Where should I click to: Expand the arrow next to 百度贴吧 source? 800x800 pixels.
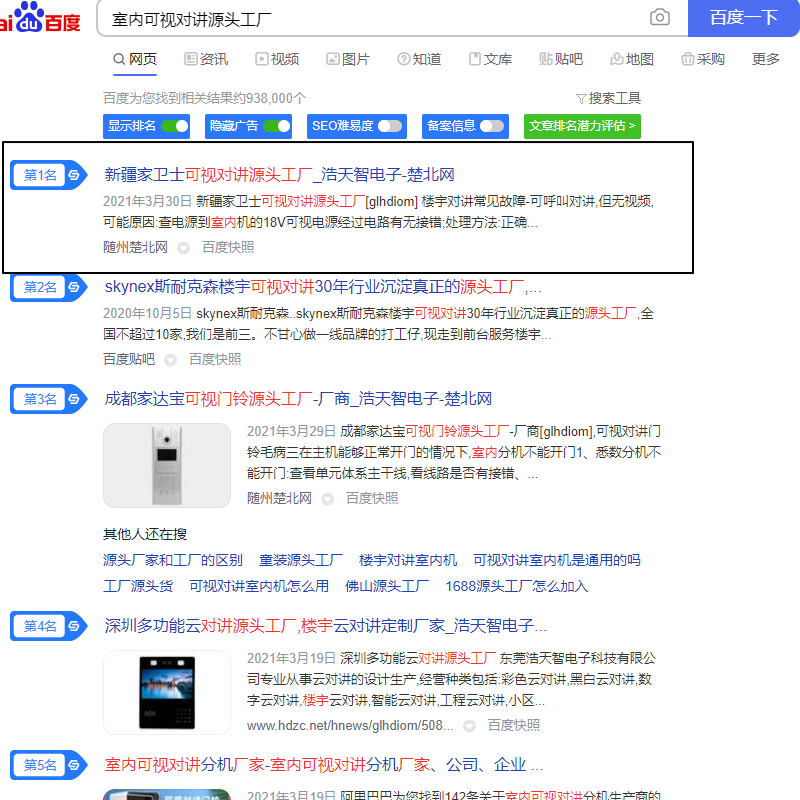coord(170,360)
